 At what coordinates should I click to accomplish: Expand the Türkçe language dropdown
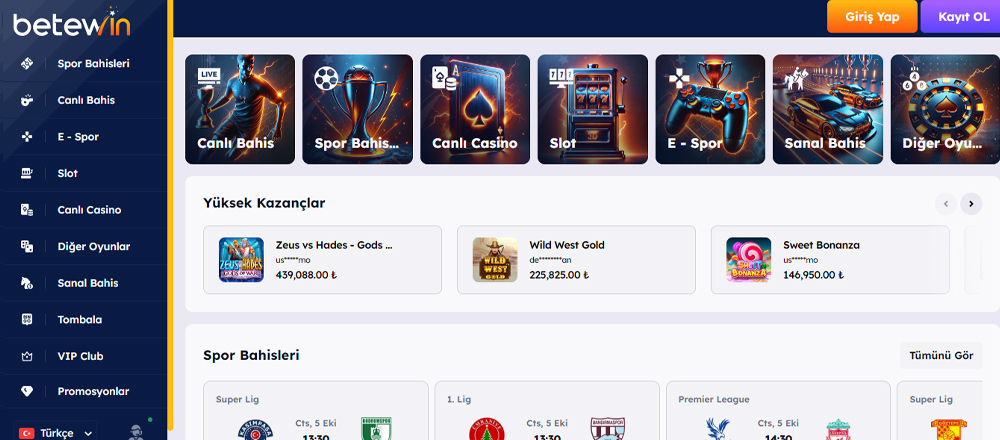[55, 432]
